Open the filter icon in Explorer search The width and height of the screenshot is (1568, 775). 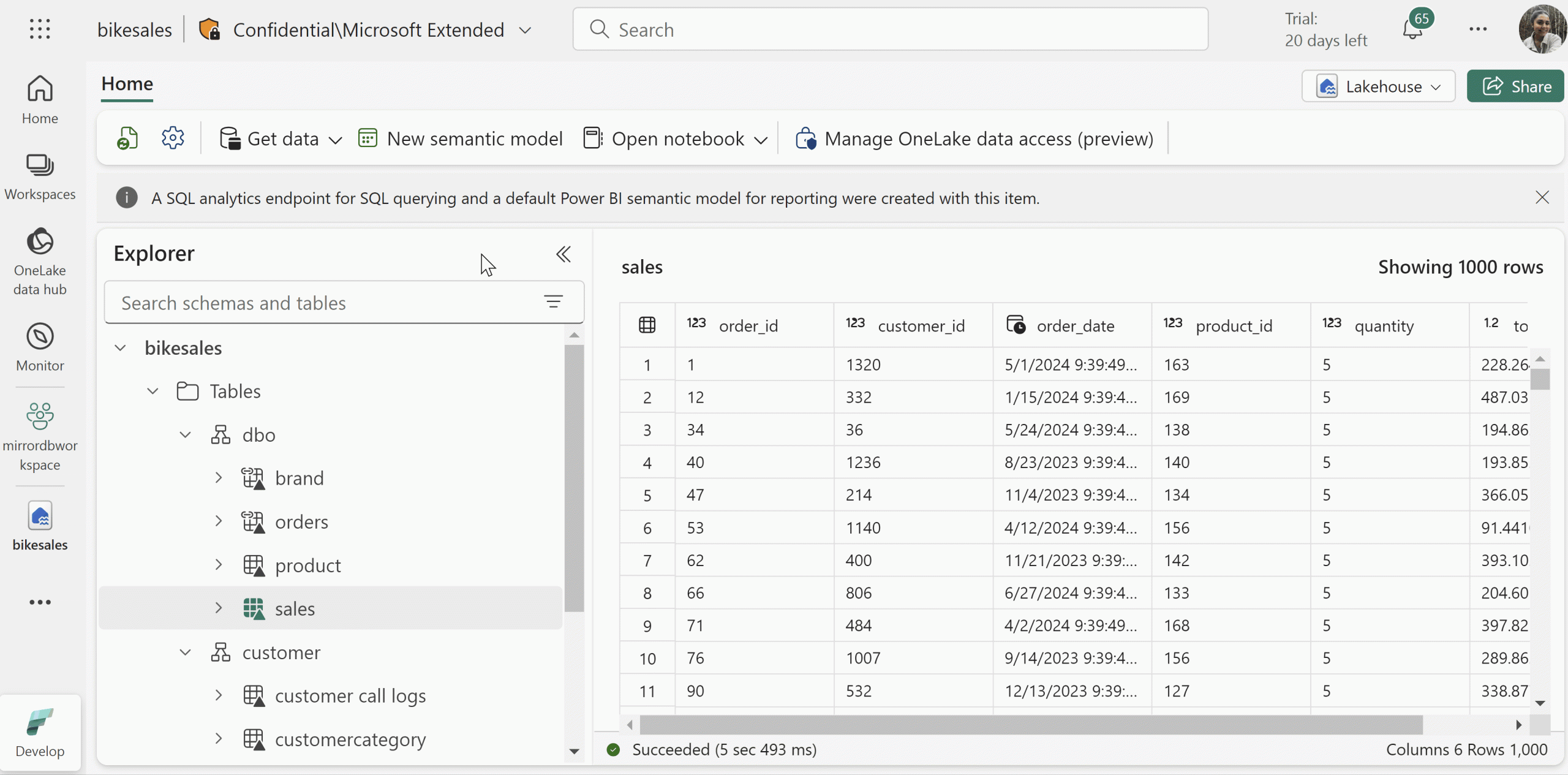click(553, 301)
